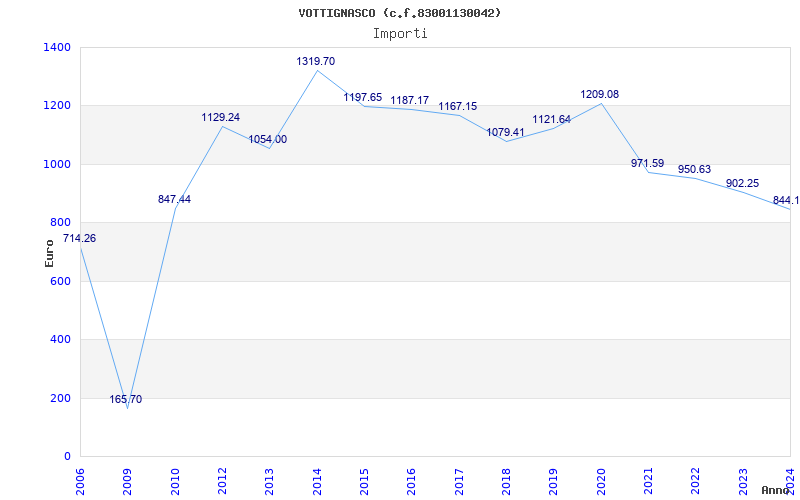
Task: Select data label 1197.65
Action: coord(363,97)
